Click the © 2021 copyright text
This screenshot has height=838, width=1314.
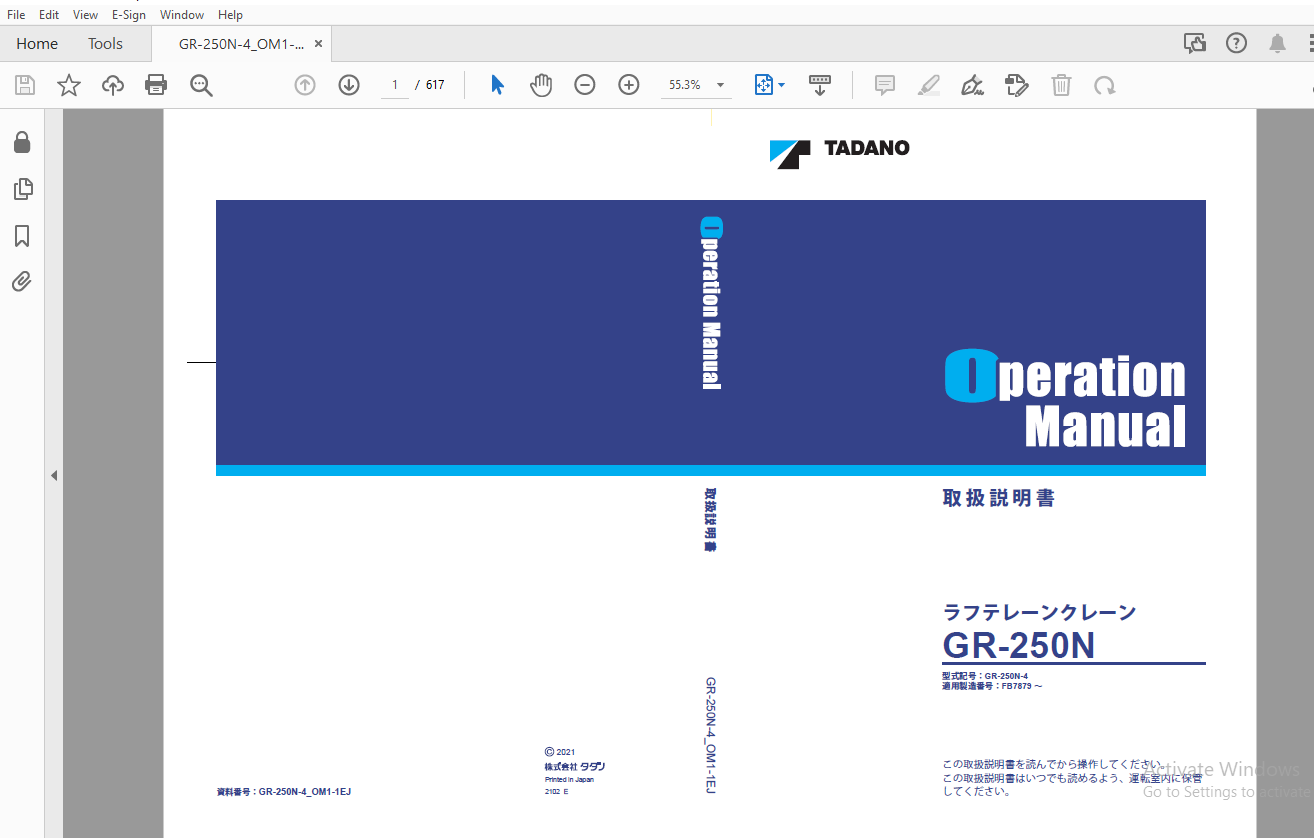560,752
